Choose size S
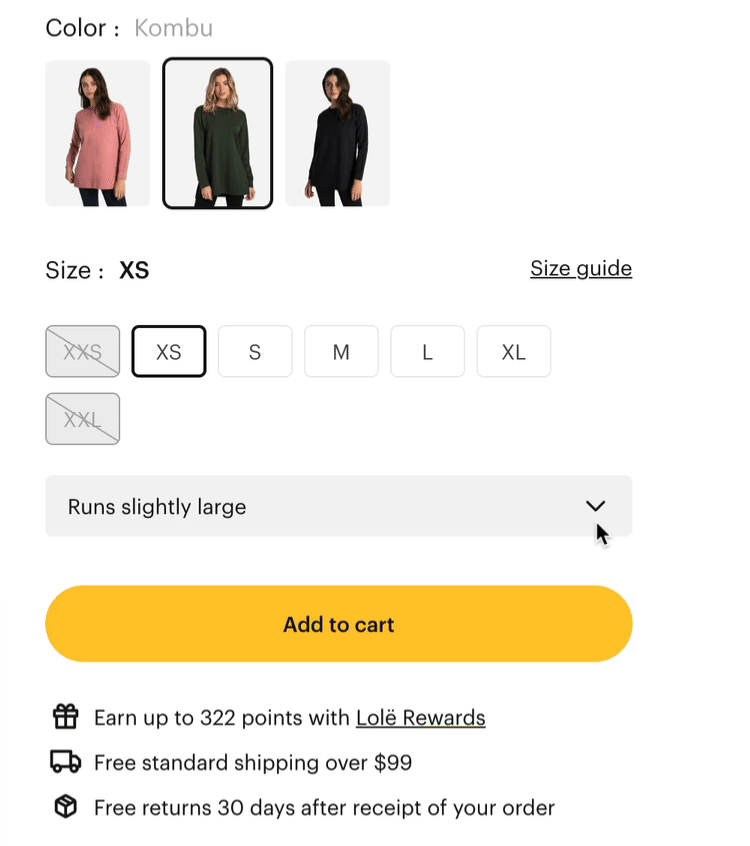 click(255, 352)
